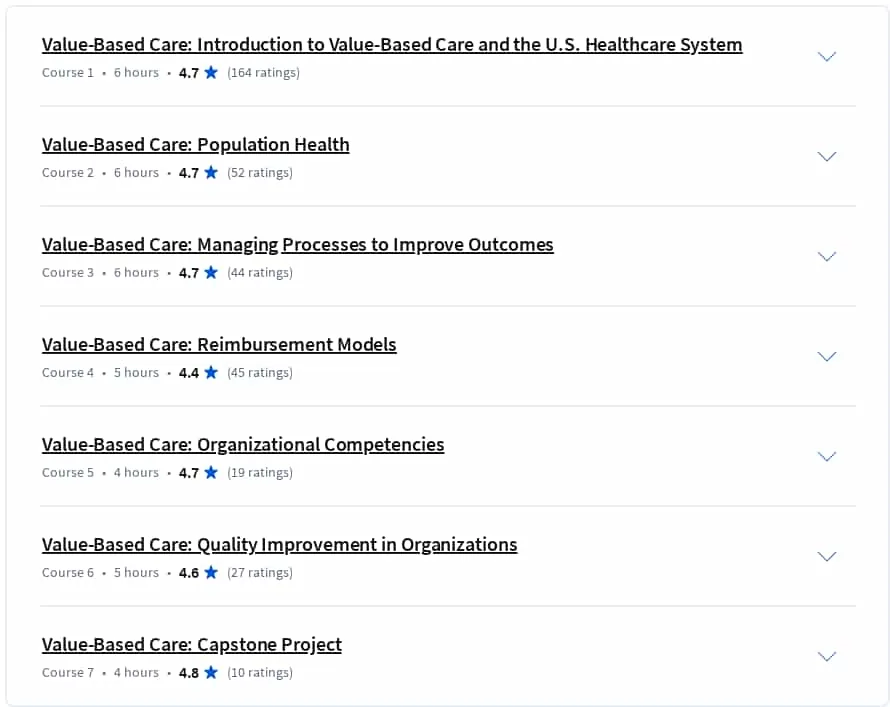Expand Quality Improvement in Organizations chevron
Screen dimensions: 890x707
pos(826,556)
